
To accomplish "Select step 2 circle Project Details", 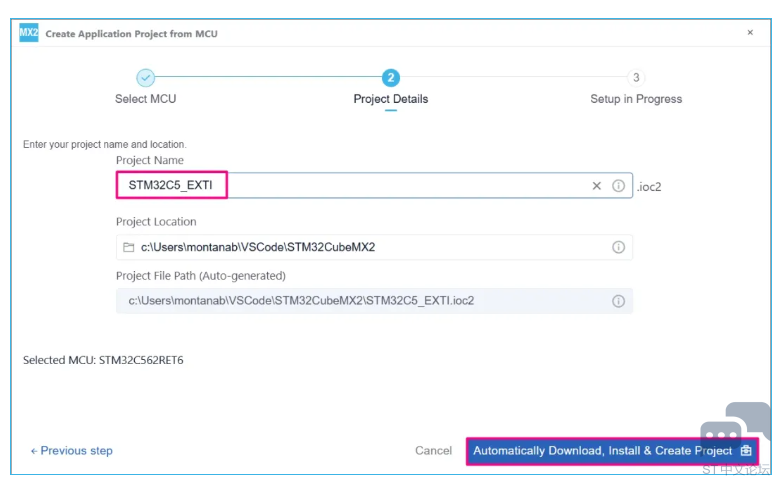I will 390,78.
